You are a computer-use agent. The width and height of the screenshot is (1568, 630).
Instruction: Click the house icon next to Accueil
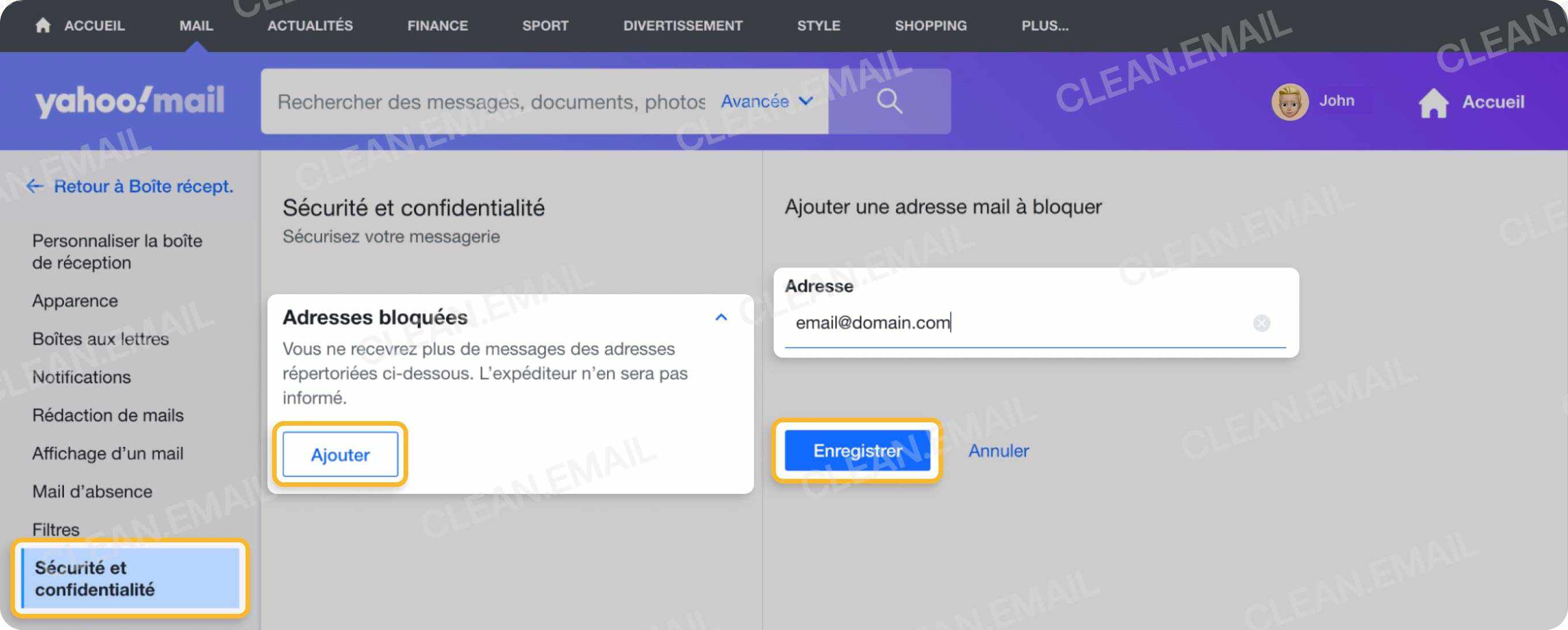pos(1433,102)
